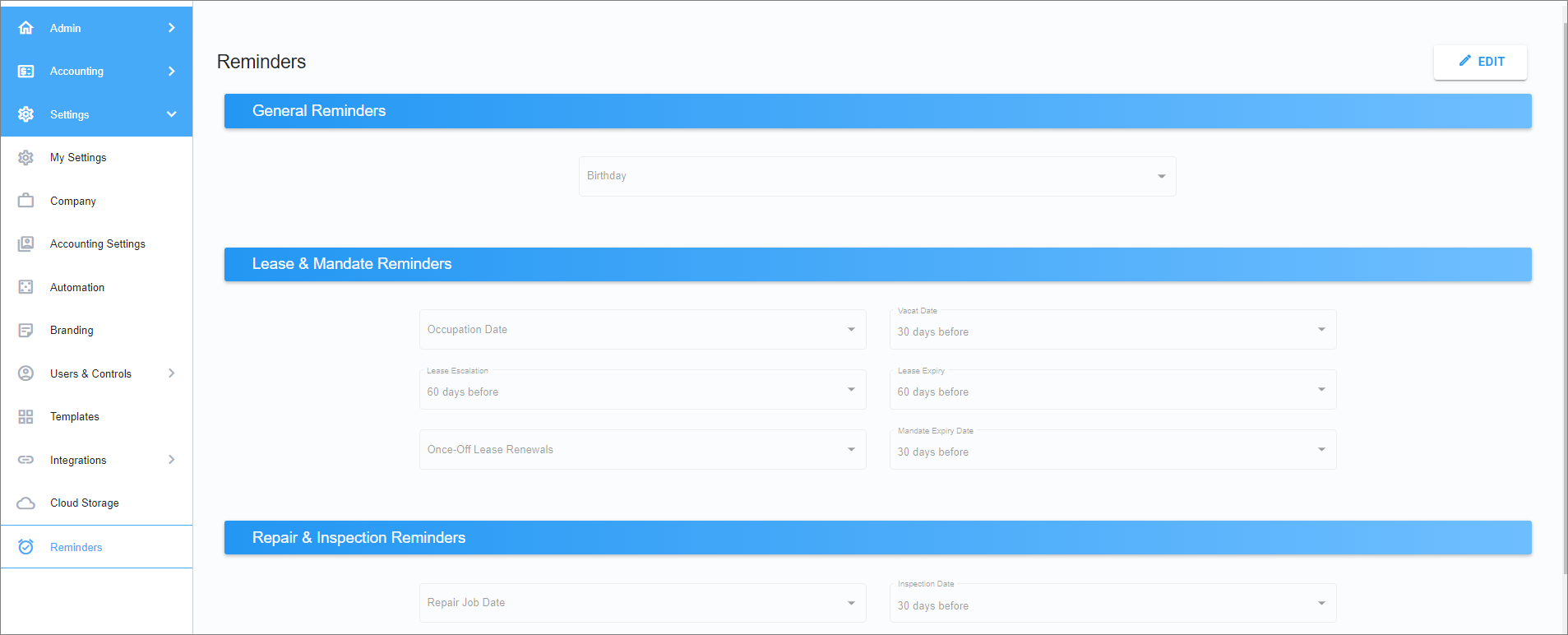The image size is (1568, 635).
Task: Click the Automation dice icon
Action: coord(25,287)
